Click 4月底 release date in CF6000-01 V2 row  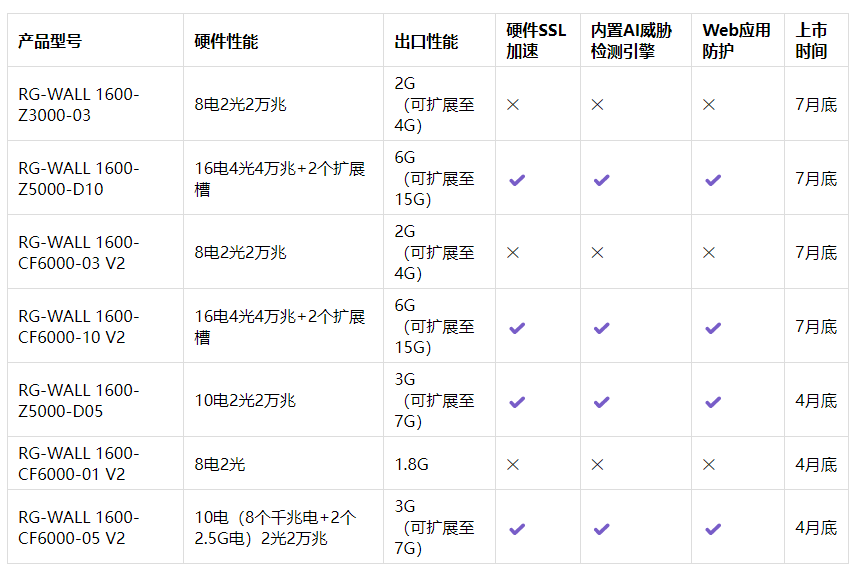tap(816, 464)
